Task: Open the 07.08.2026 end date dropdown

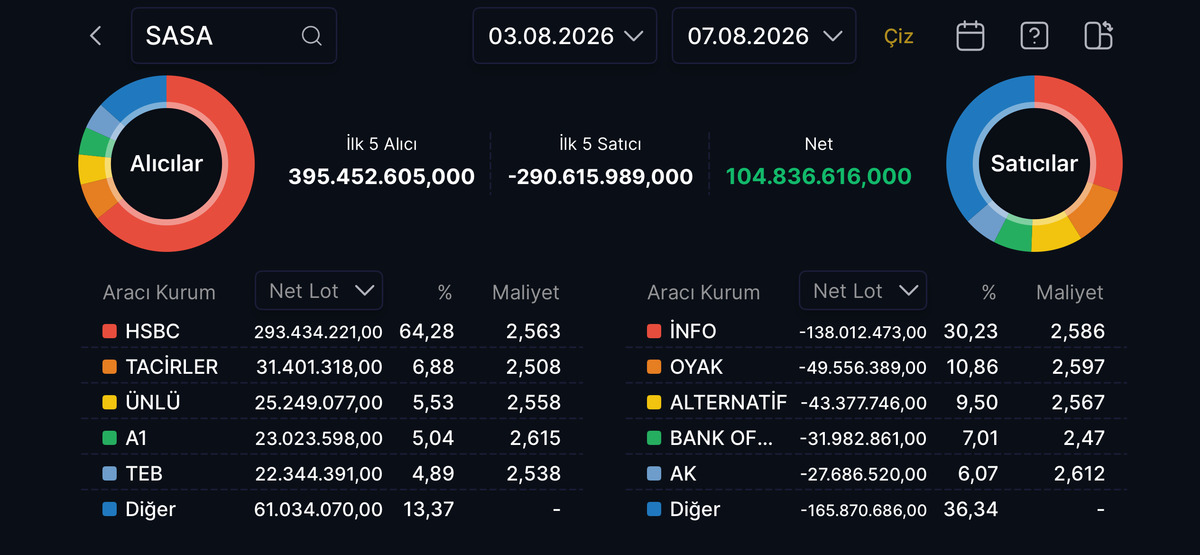Action: 764,36
